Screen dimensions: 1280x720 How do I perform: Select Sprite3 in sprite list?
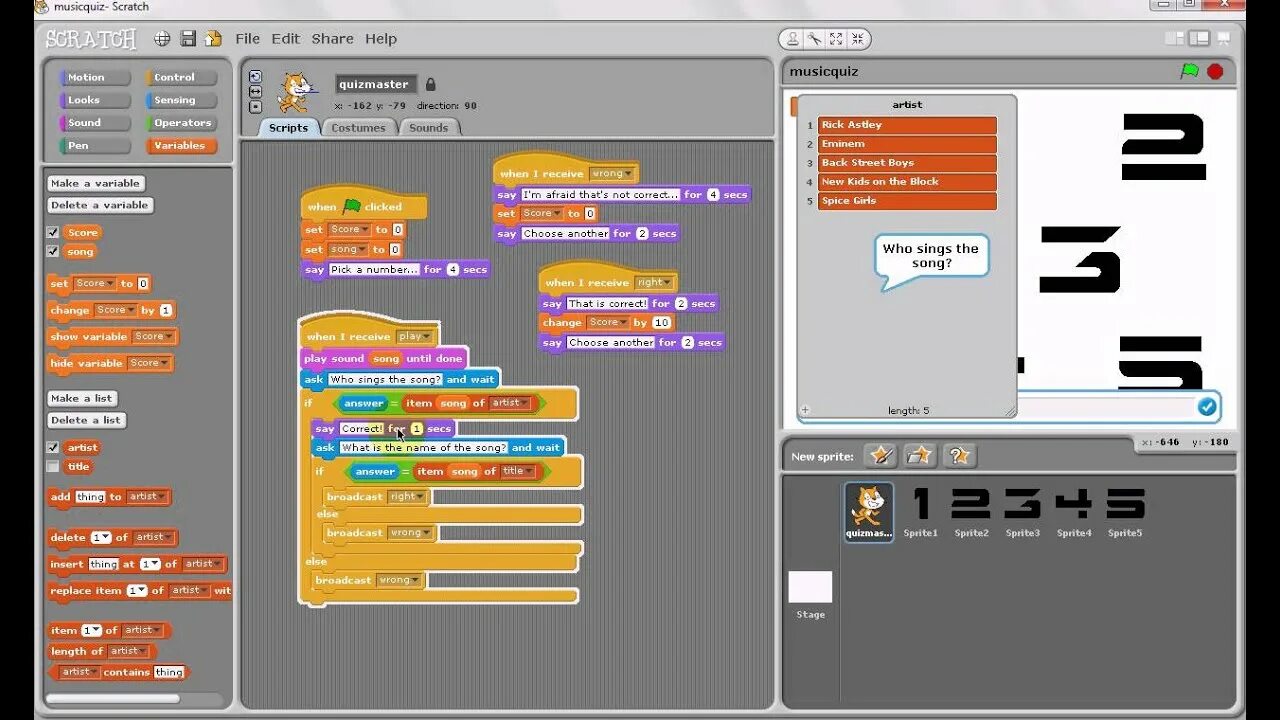coord(1022,512)
